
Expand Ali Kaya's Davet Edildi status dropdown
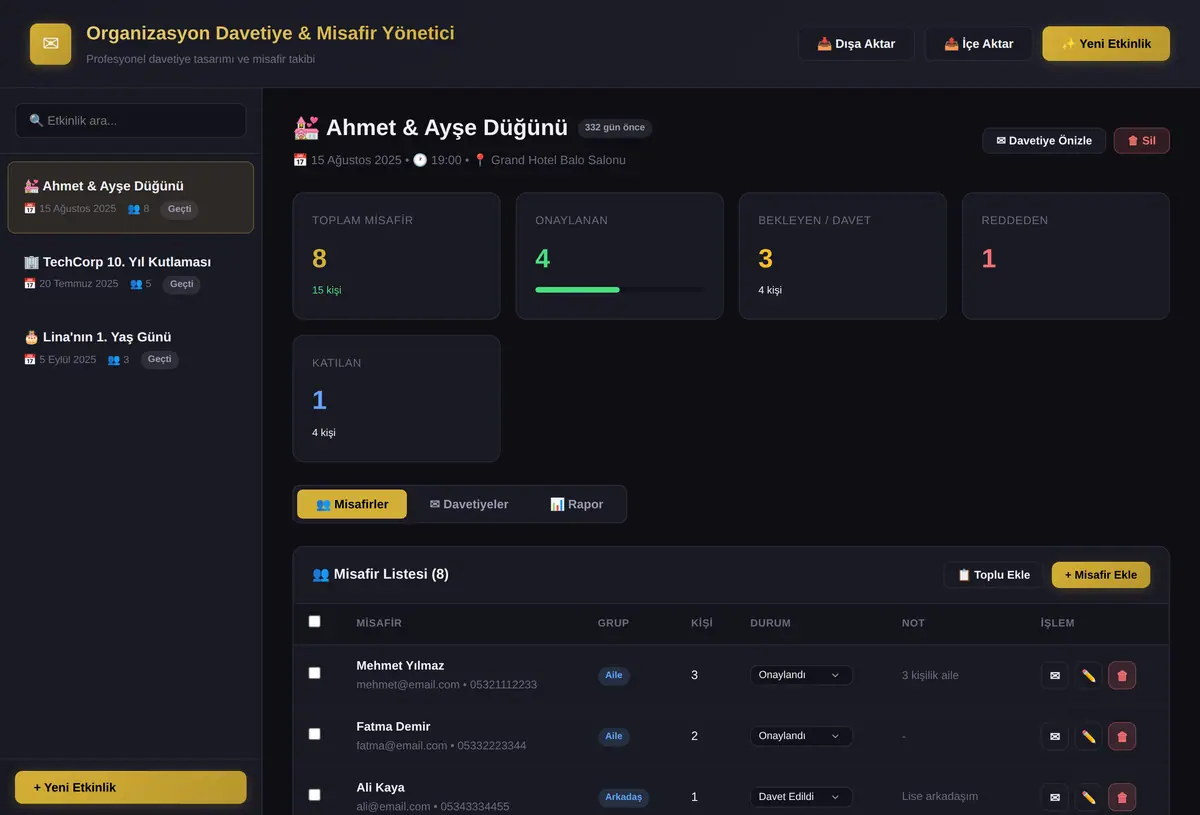801,797
